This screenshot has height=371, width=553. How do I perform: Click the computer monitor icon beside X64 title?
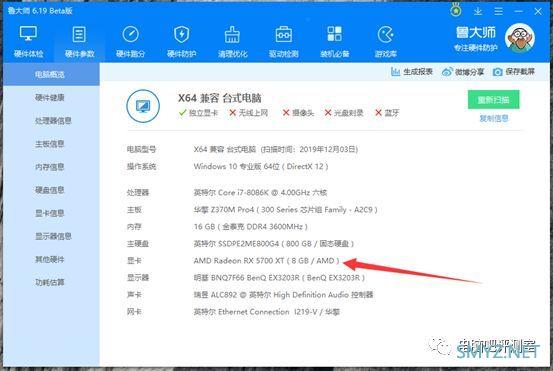tap(143, 106)
